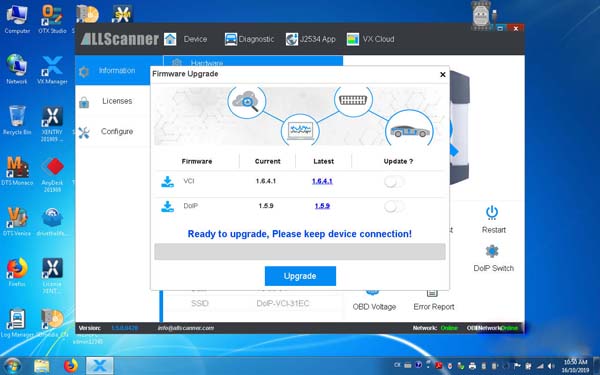Click the Windows Start button
The image size is (600, 375).
click(x=12, y=366)
